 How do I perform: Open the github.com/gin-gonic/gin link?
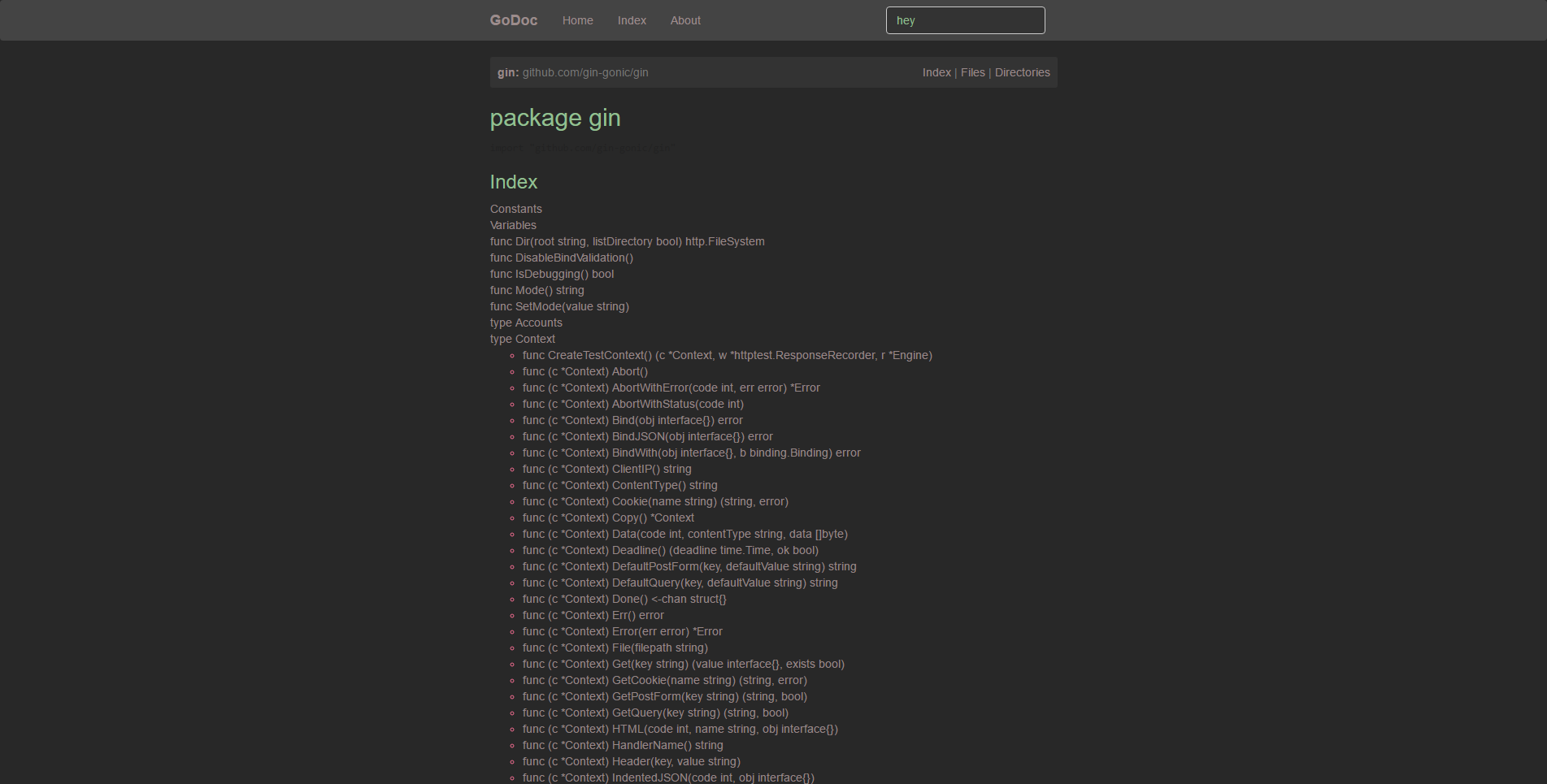(585, 72)
